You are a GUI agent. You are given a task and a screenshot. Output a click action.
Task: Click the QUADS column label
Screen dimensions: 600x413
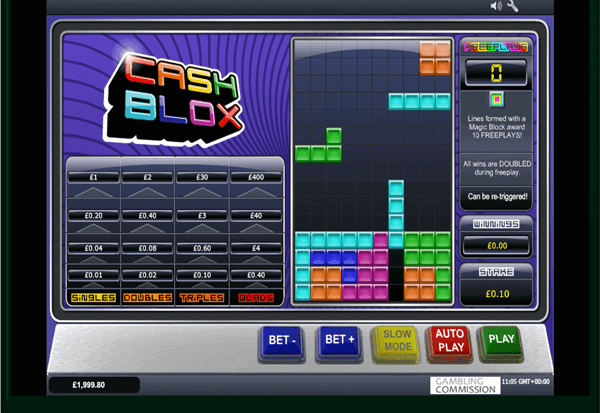(x=256, y=298)
